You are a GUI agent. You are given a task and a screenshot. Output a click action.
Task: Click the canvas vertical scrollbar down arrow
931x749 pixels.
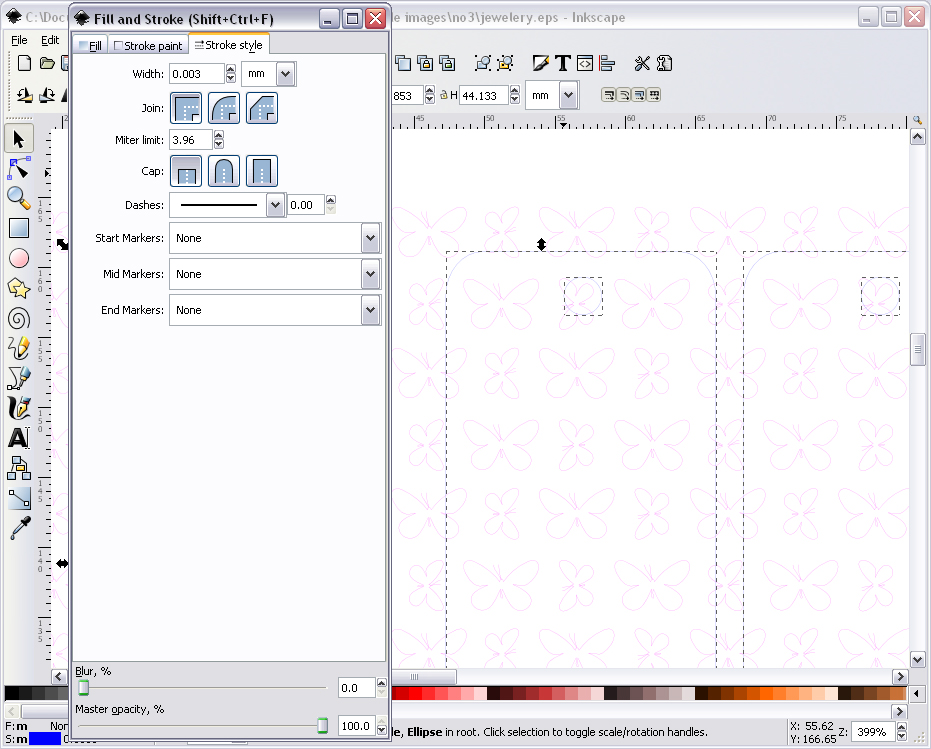(x=917, y=659)
